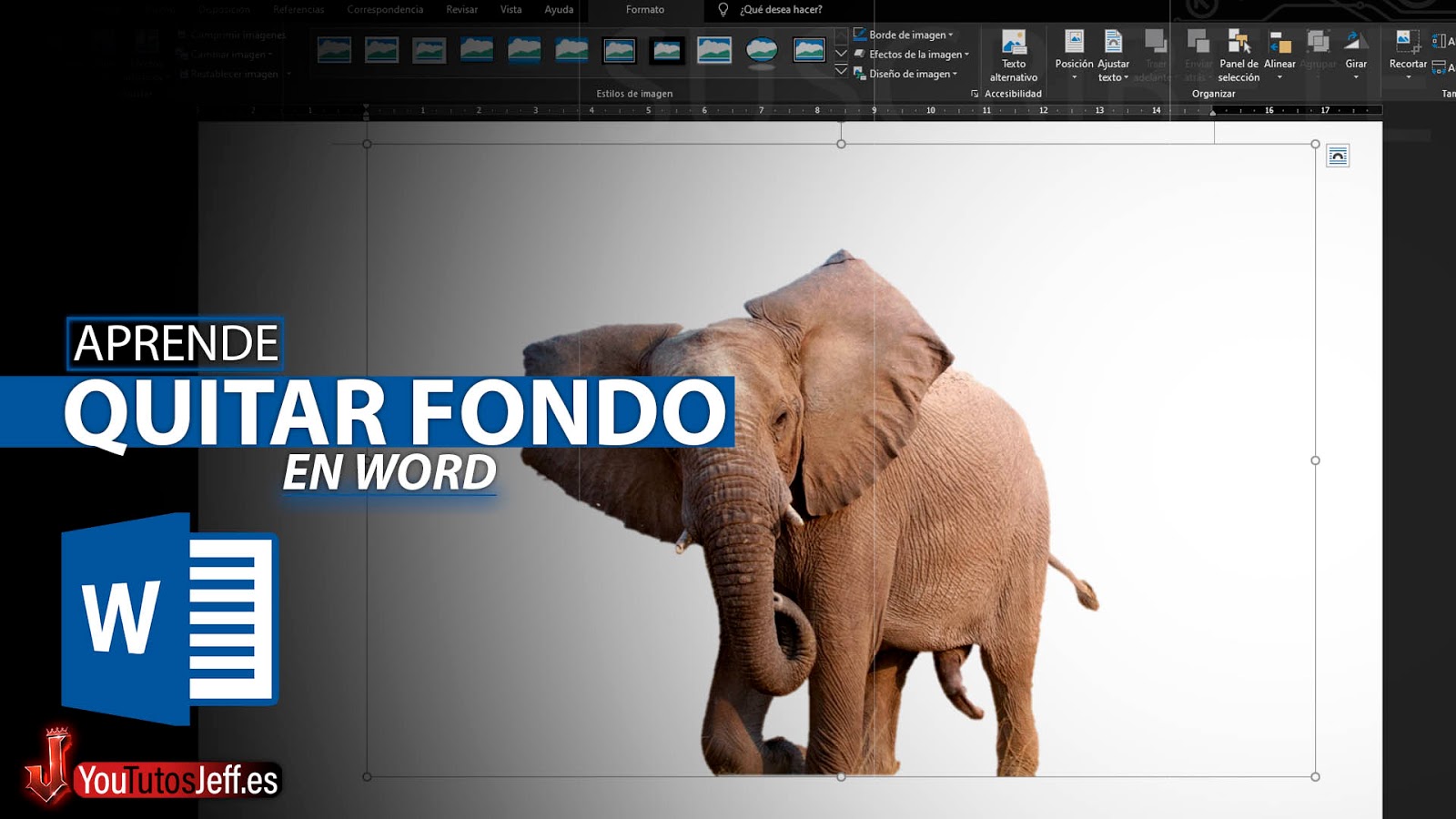Open the Panel de selección
1456x819 pixels.
click(1239, 50)
